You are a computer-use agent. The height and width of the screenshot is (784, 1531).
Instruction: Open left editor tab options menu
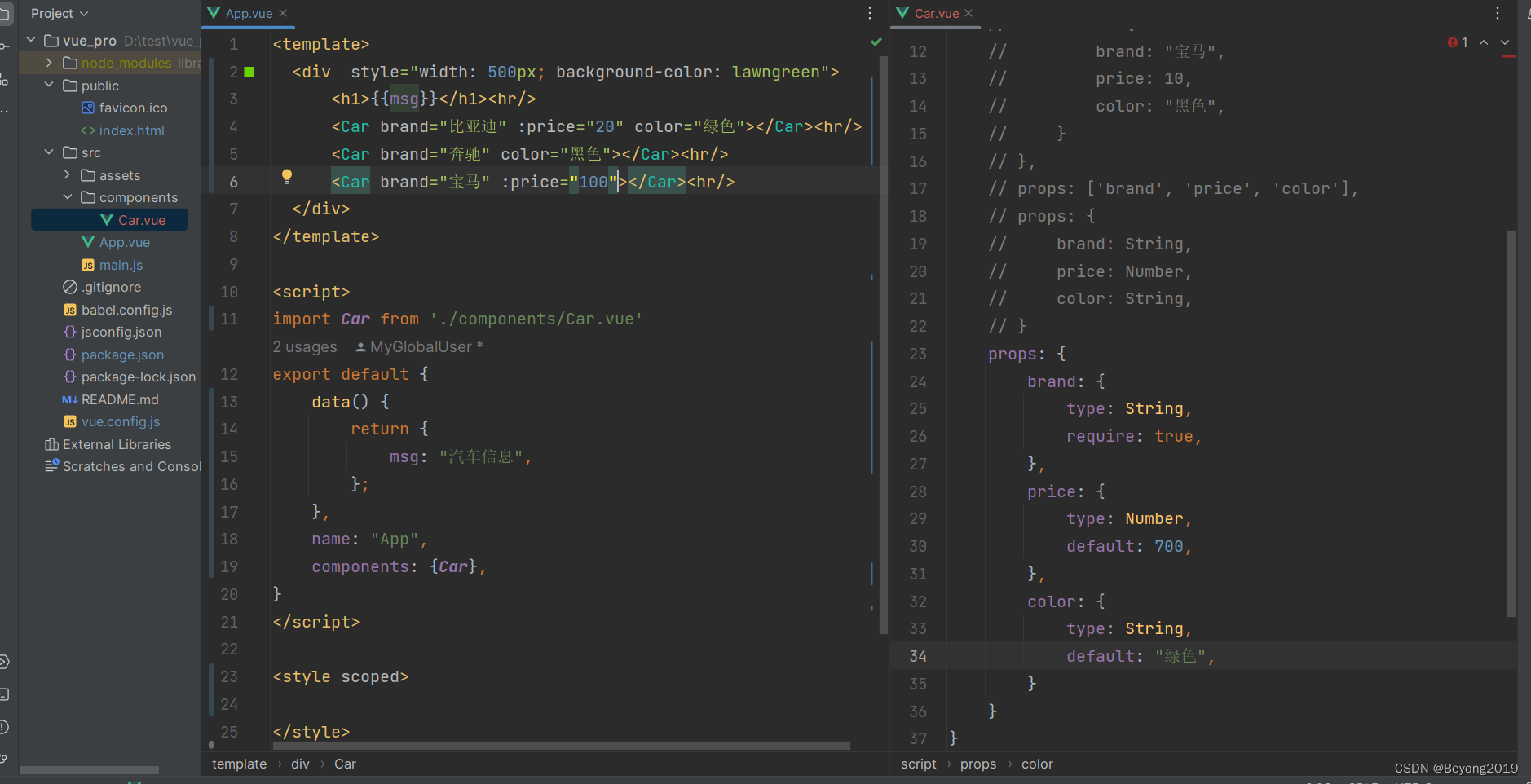coord(870,13)
